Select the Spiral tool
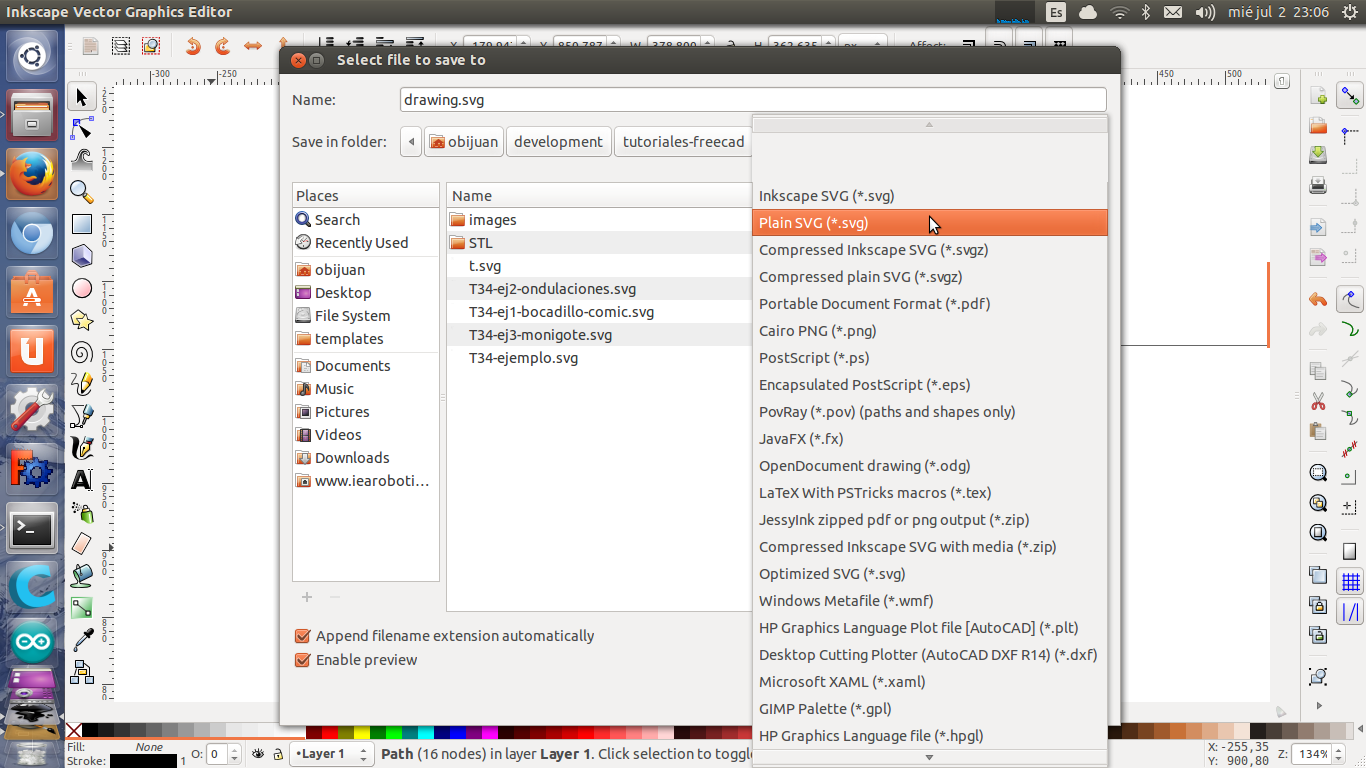 point(82,352)
